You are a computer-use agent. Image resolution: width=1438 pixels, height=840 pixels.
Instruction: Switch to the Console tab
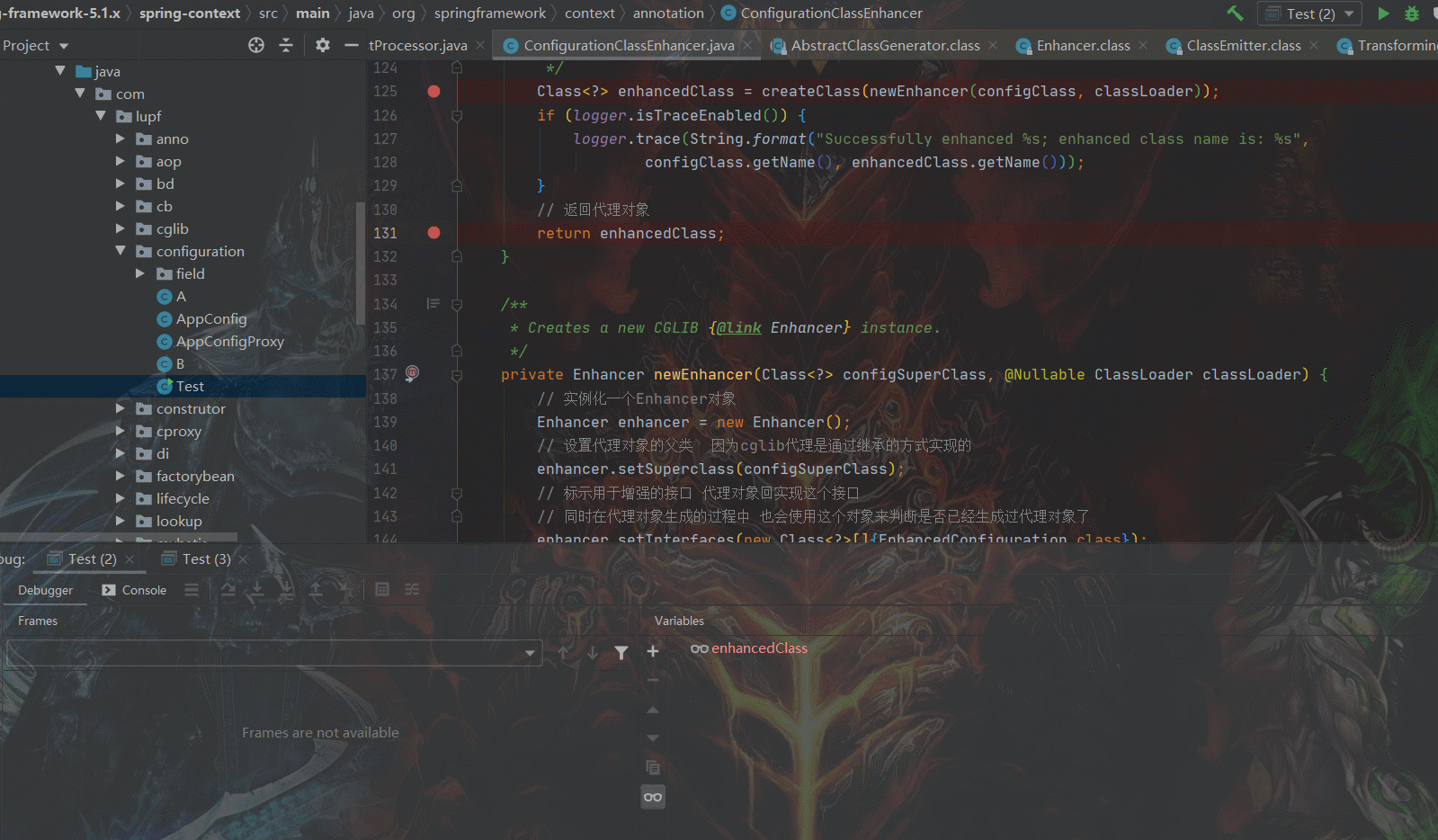[135, 590]
